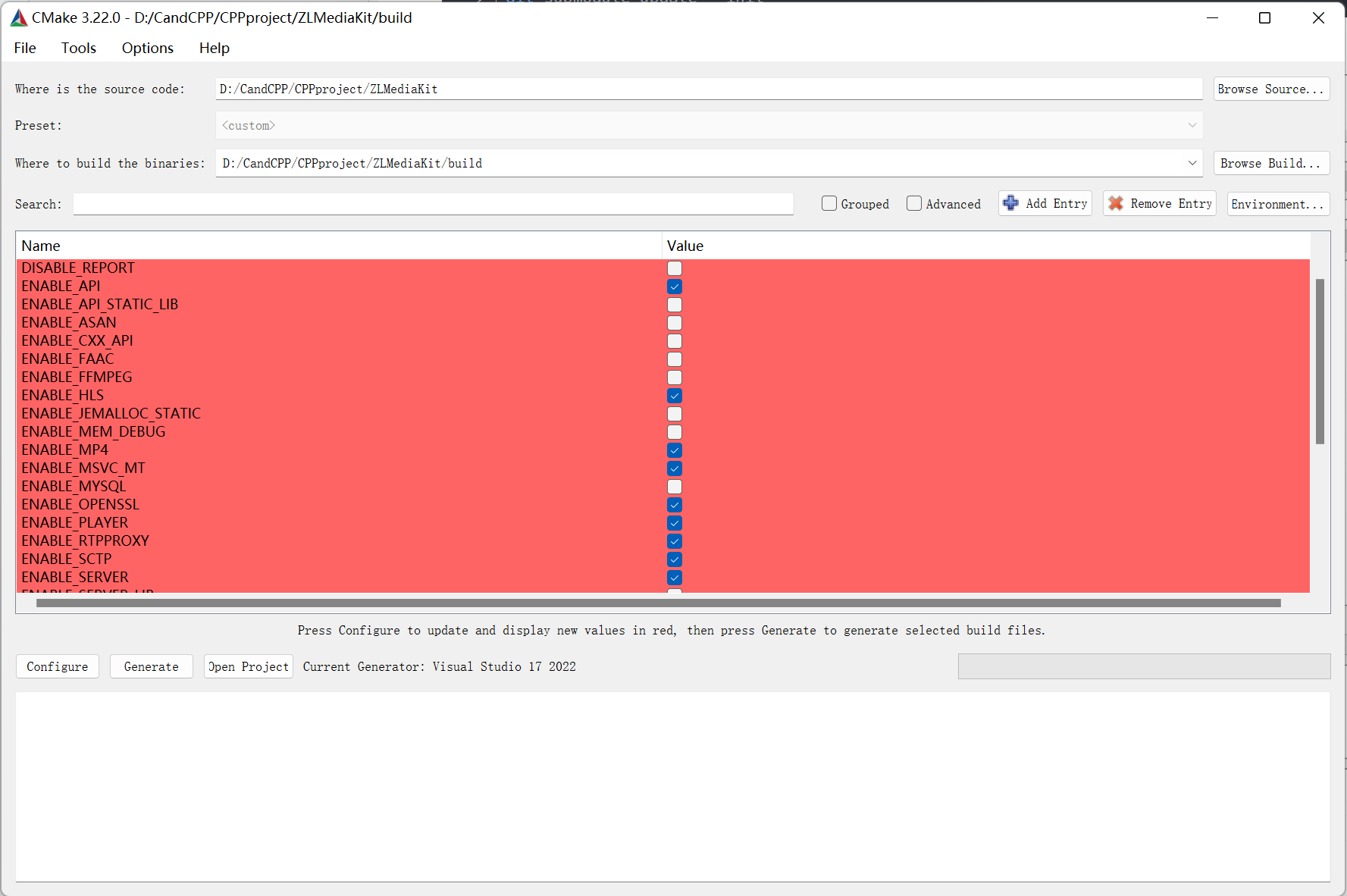Uncheck the ENABLE_SERVER checkbox

coord(675,578)
